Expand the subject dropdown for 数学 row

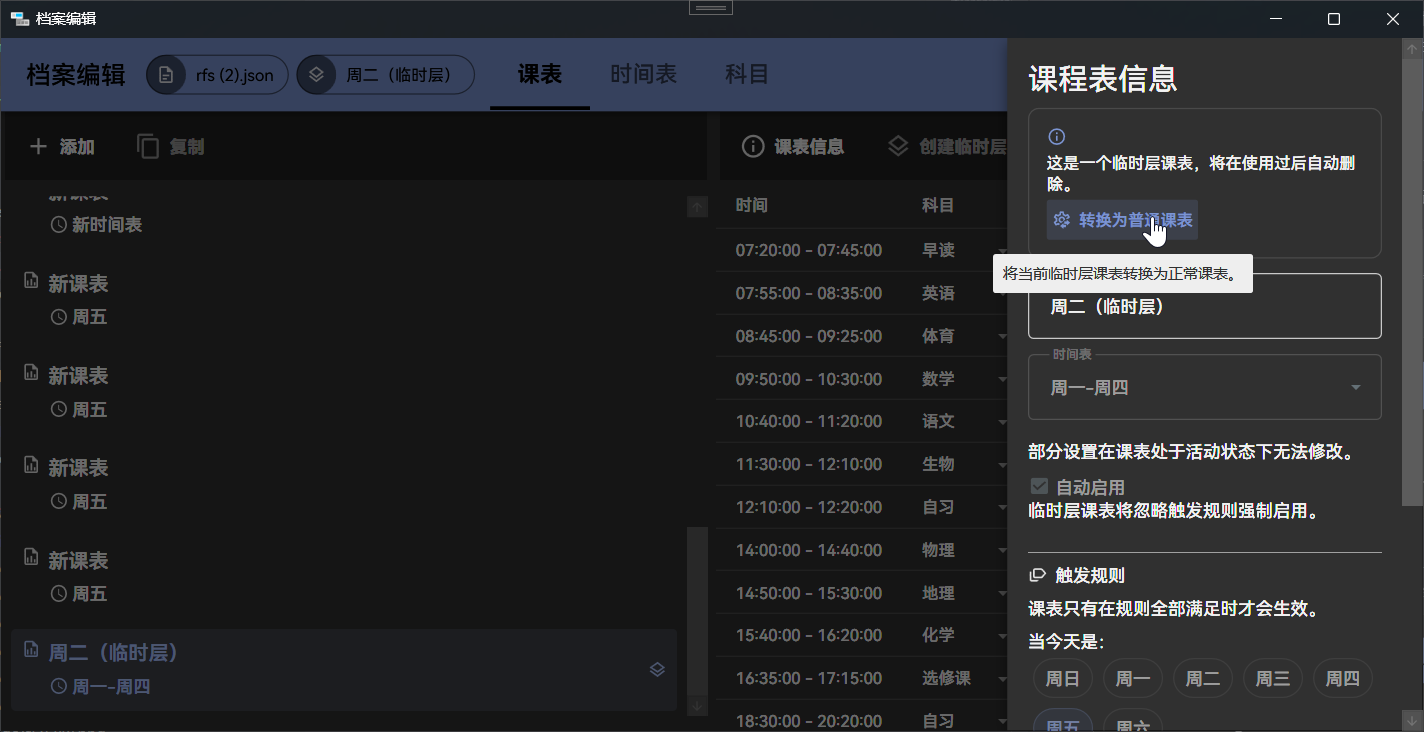(x=1001, y=380)
